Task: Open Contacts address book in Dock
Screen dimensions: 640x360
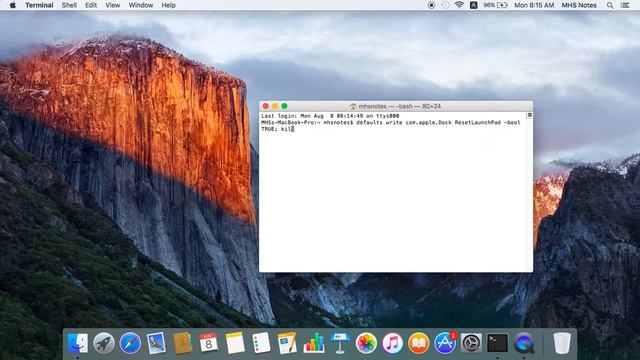Action: pos(182,343)
